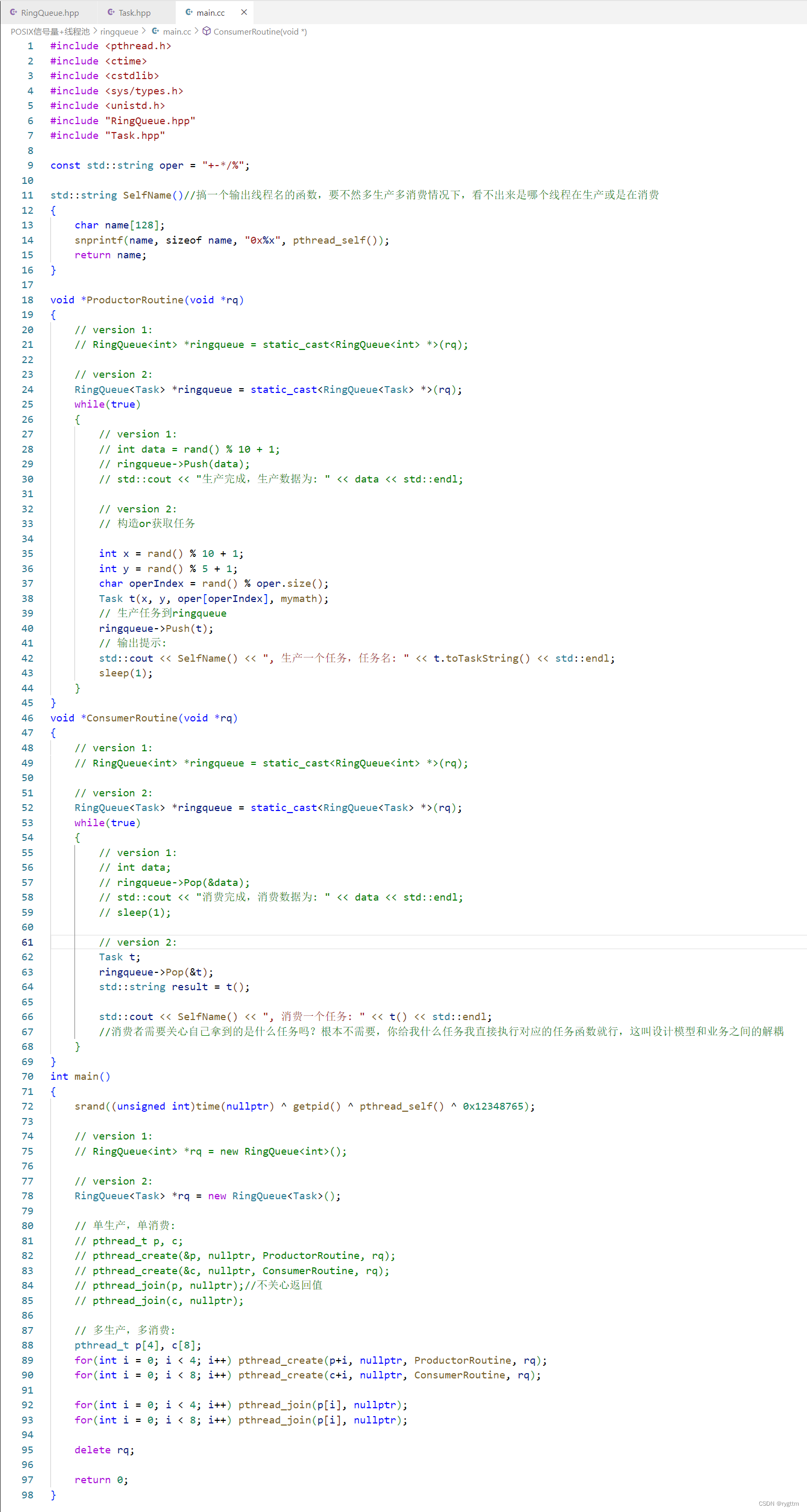Click "delete rq;" statement
The height and width of the screenshot is (1512, 807).
point(104,1450)
